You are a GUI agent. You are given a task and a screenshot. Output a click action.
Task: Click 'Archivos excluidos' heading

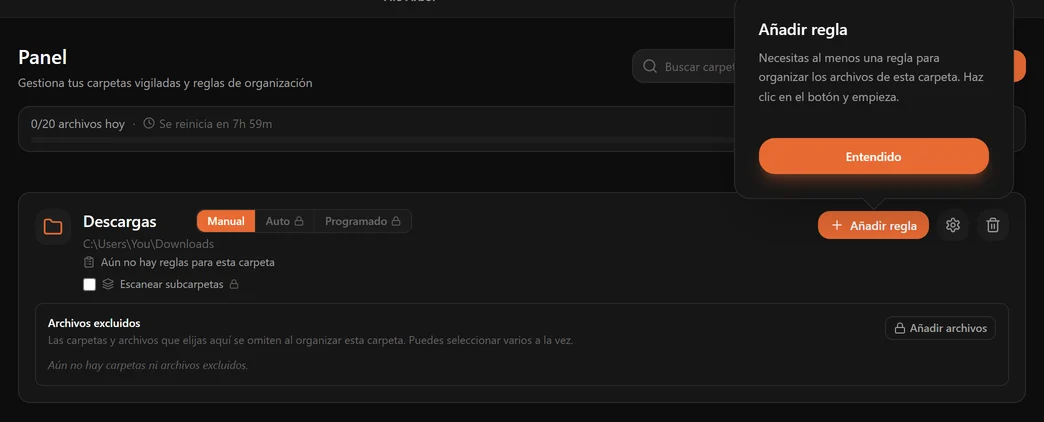94,323
